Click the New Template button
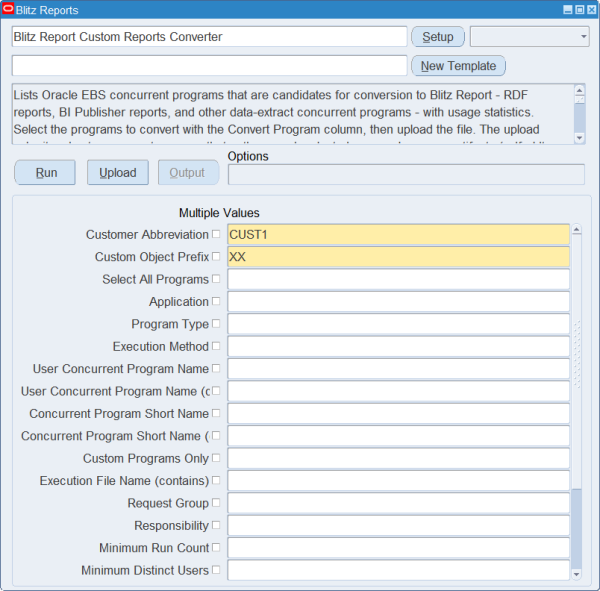 click(x=458, y=66)
